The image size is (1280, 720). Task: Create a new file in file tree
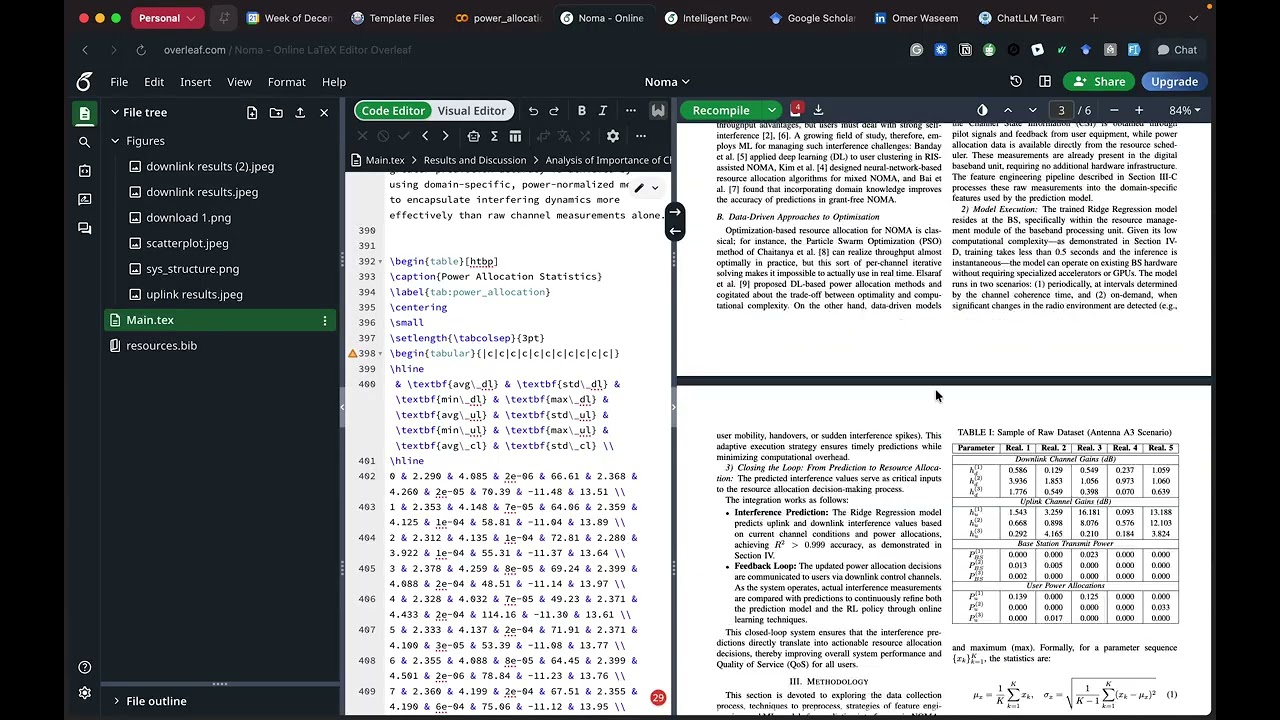[x=252, y=113]
